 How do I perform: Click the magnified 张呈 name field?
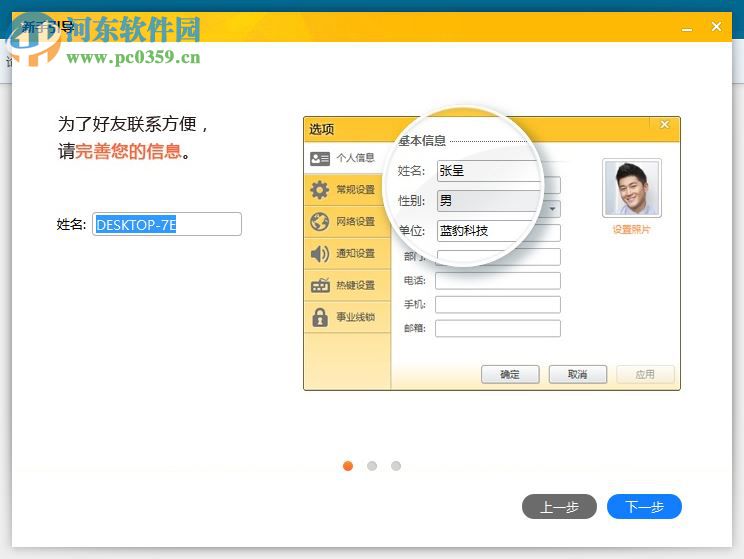[489, 170]
